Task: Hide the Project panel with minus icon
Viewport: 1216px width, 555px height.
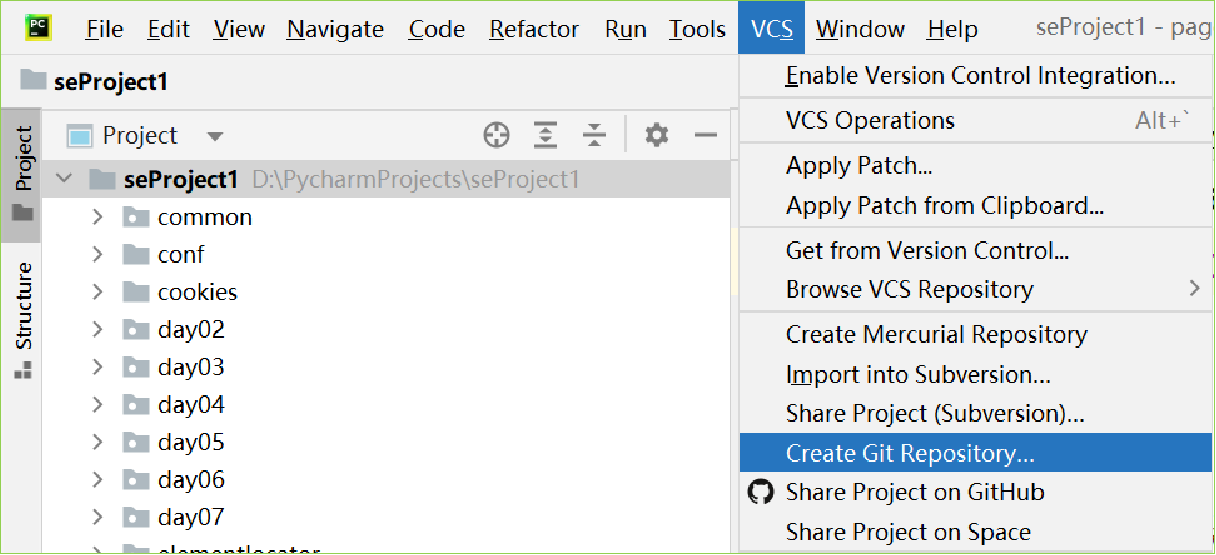Action: tap(706, 135)
